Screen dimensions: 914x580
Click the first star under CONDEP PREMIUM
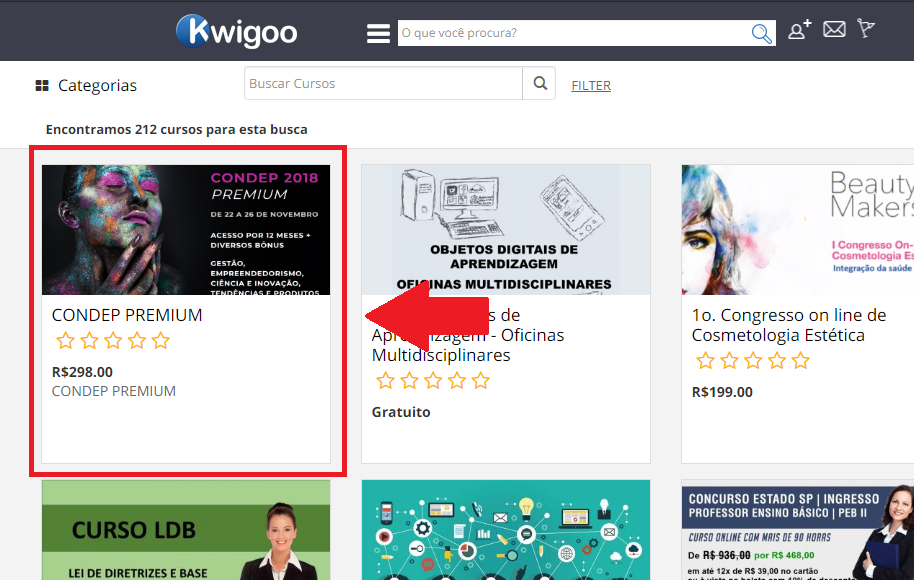pos(65,340)
